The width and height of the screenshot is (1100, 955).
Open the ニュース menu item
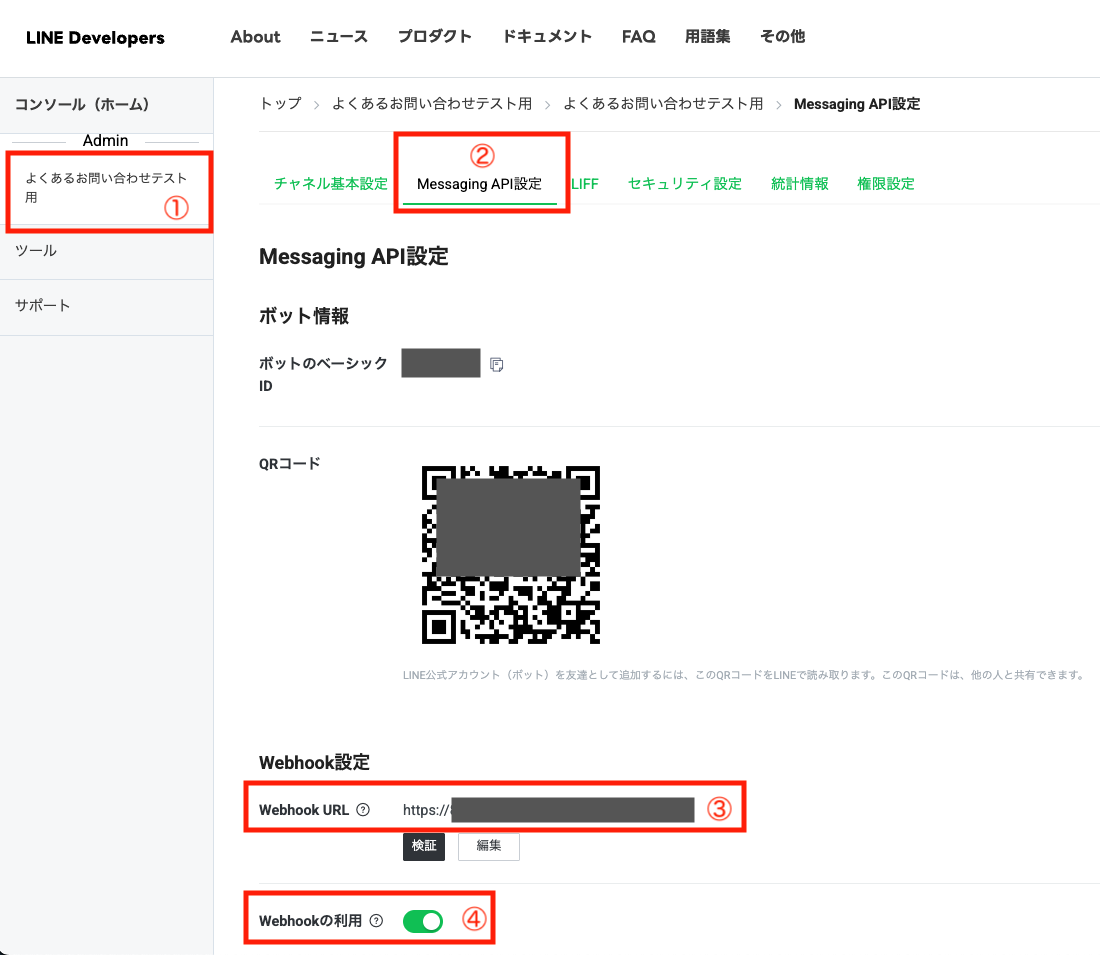[x=339, y=36]
